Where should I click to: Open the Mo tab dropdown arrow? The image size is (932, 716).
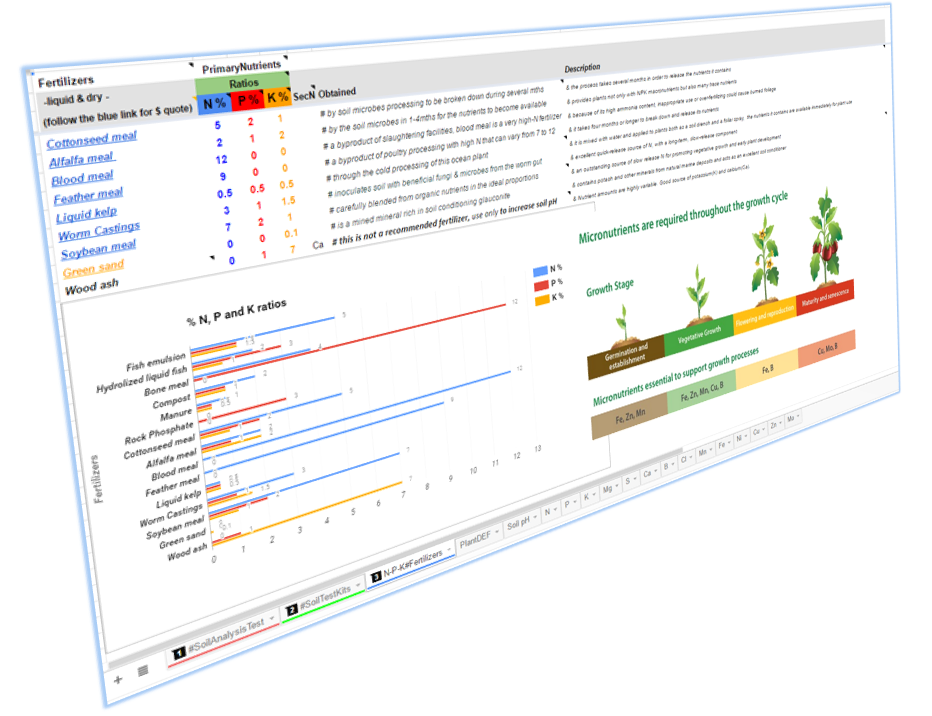point(798,416)
